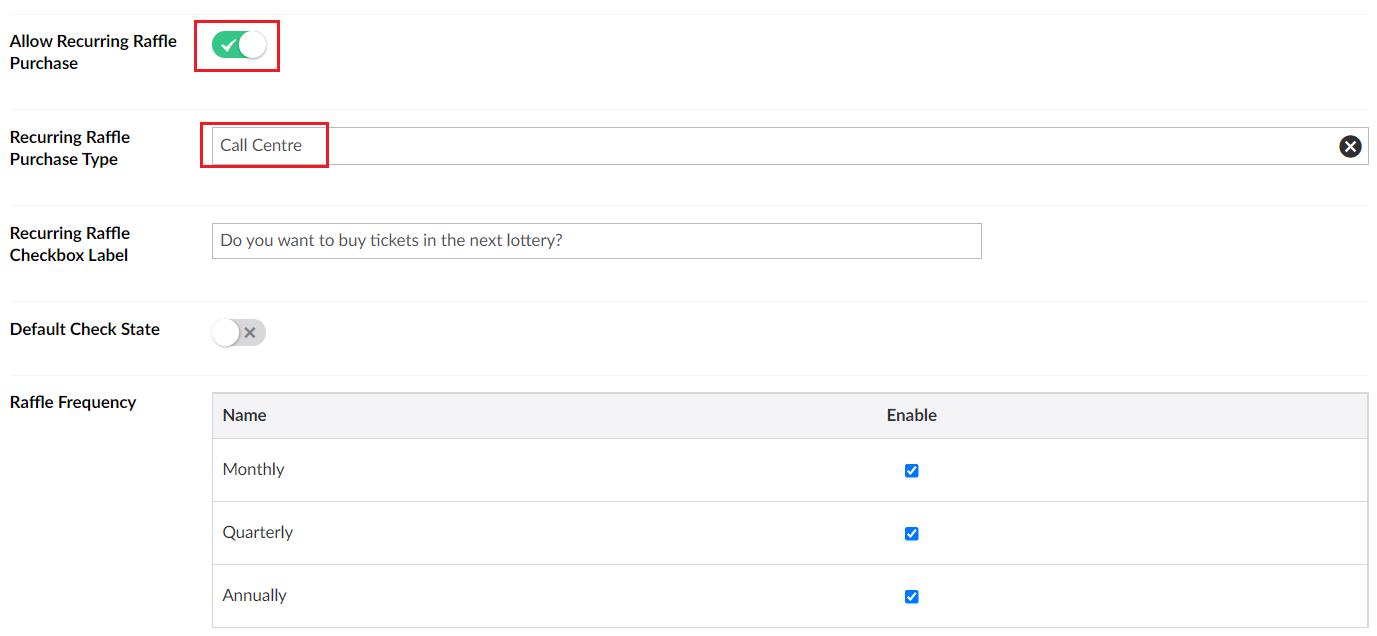The height and width of the screenshot is (636, 1377).
Task: Click the Enable column header
Action: click(x=911, y=415)
